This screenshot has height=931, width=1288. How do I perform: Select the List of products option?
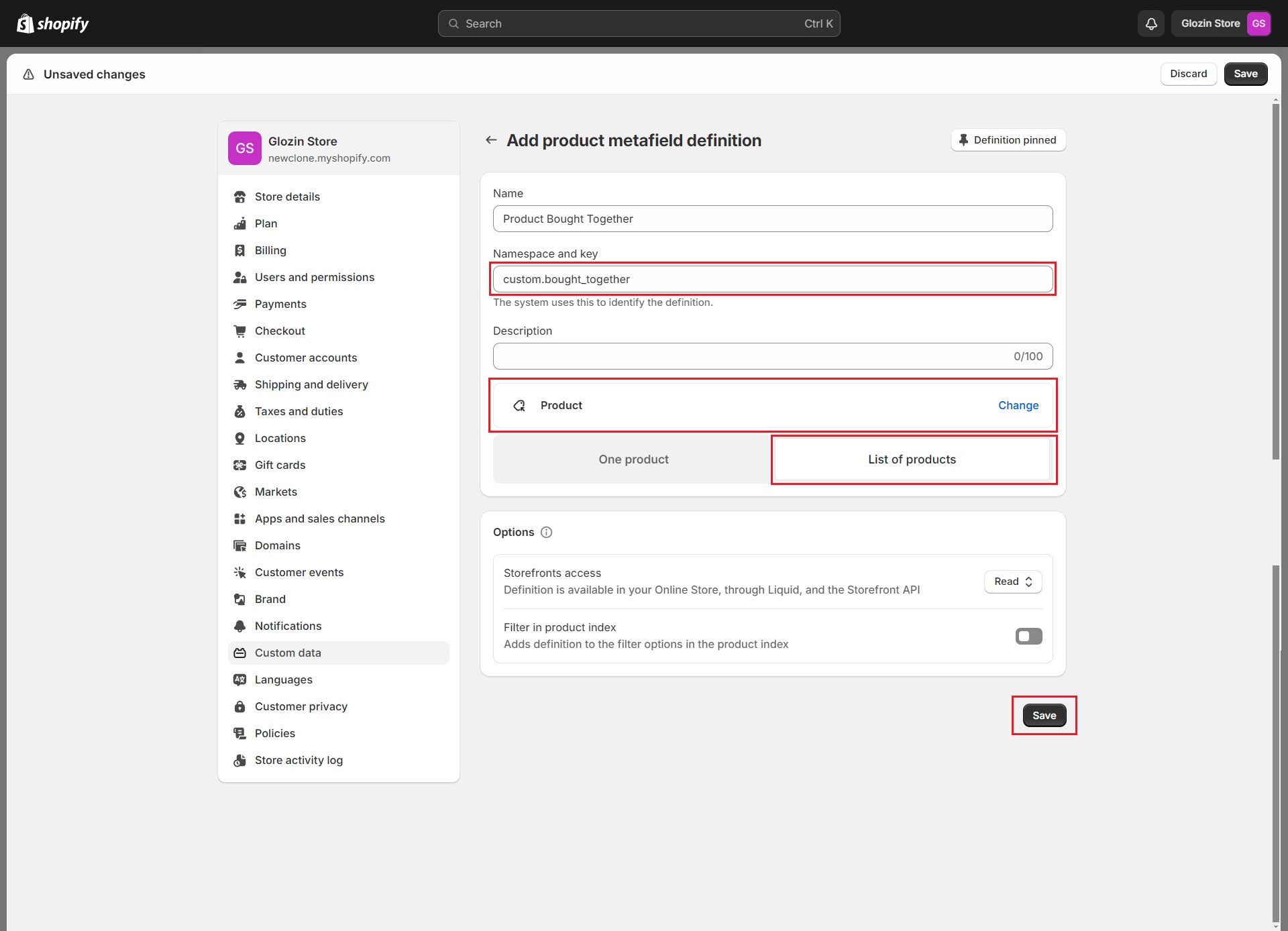pos(912,459)
